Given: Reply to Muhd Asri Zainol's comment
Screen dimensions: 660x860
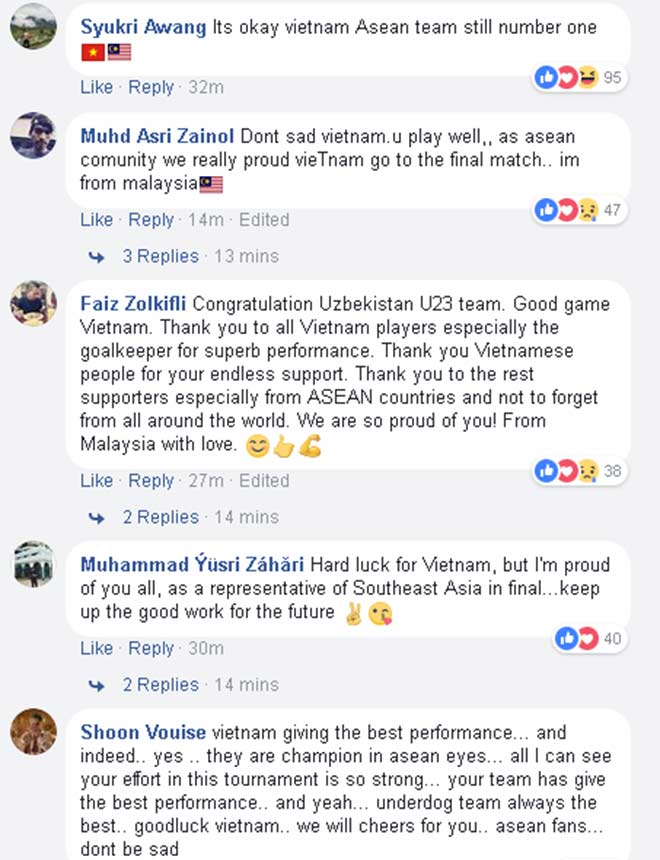Looking at the screenshot, I should click(x=151, y=220).
